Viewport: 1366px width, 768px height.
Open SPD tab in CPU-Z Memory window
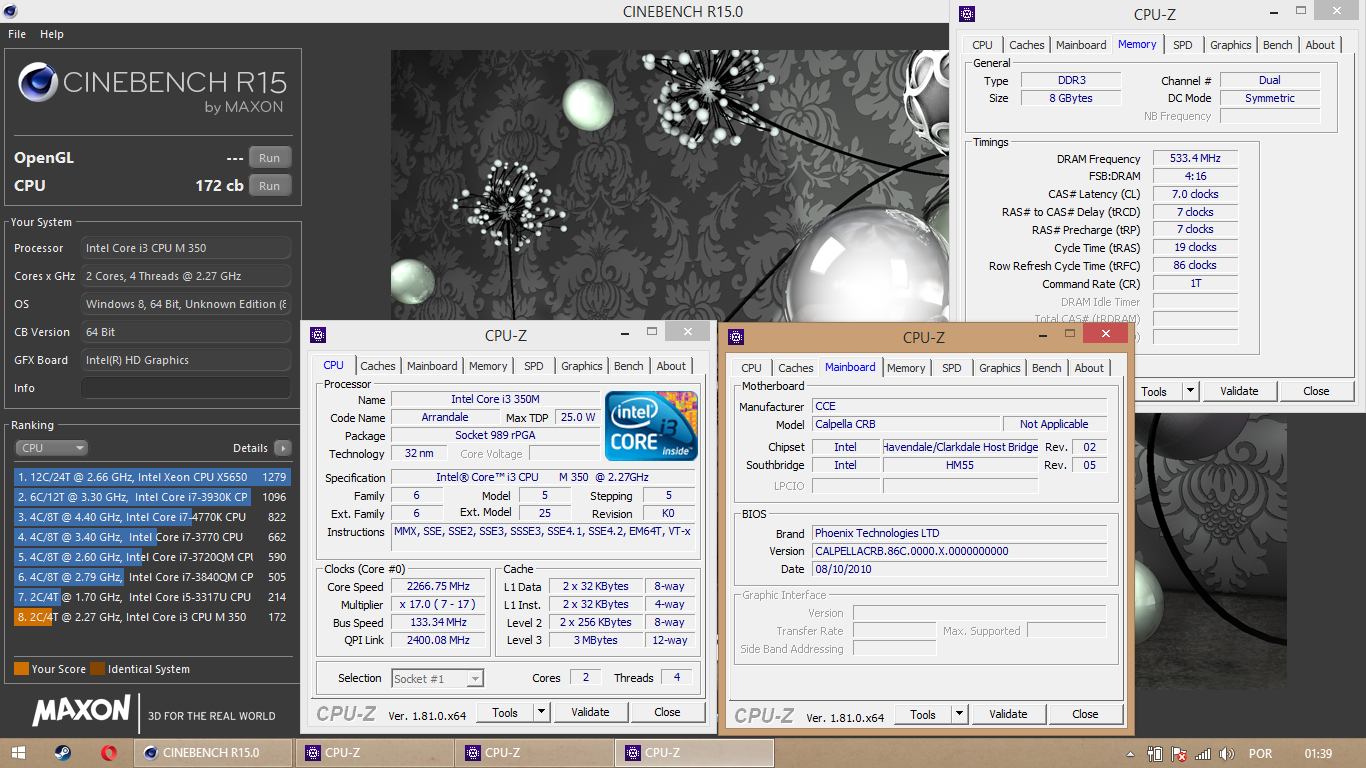(1183, 45)
